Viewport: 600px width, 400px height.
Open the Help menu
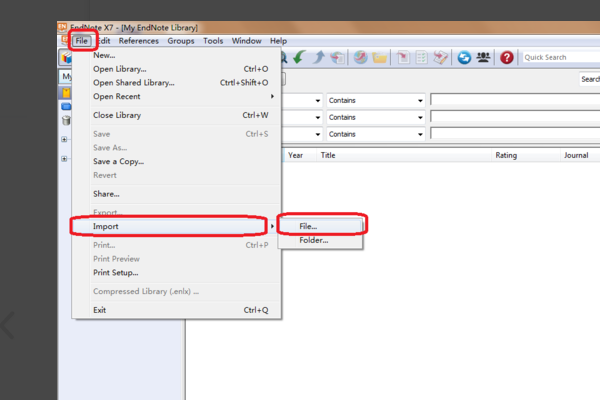[x=278, y=41]
